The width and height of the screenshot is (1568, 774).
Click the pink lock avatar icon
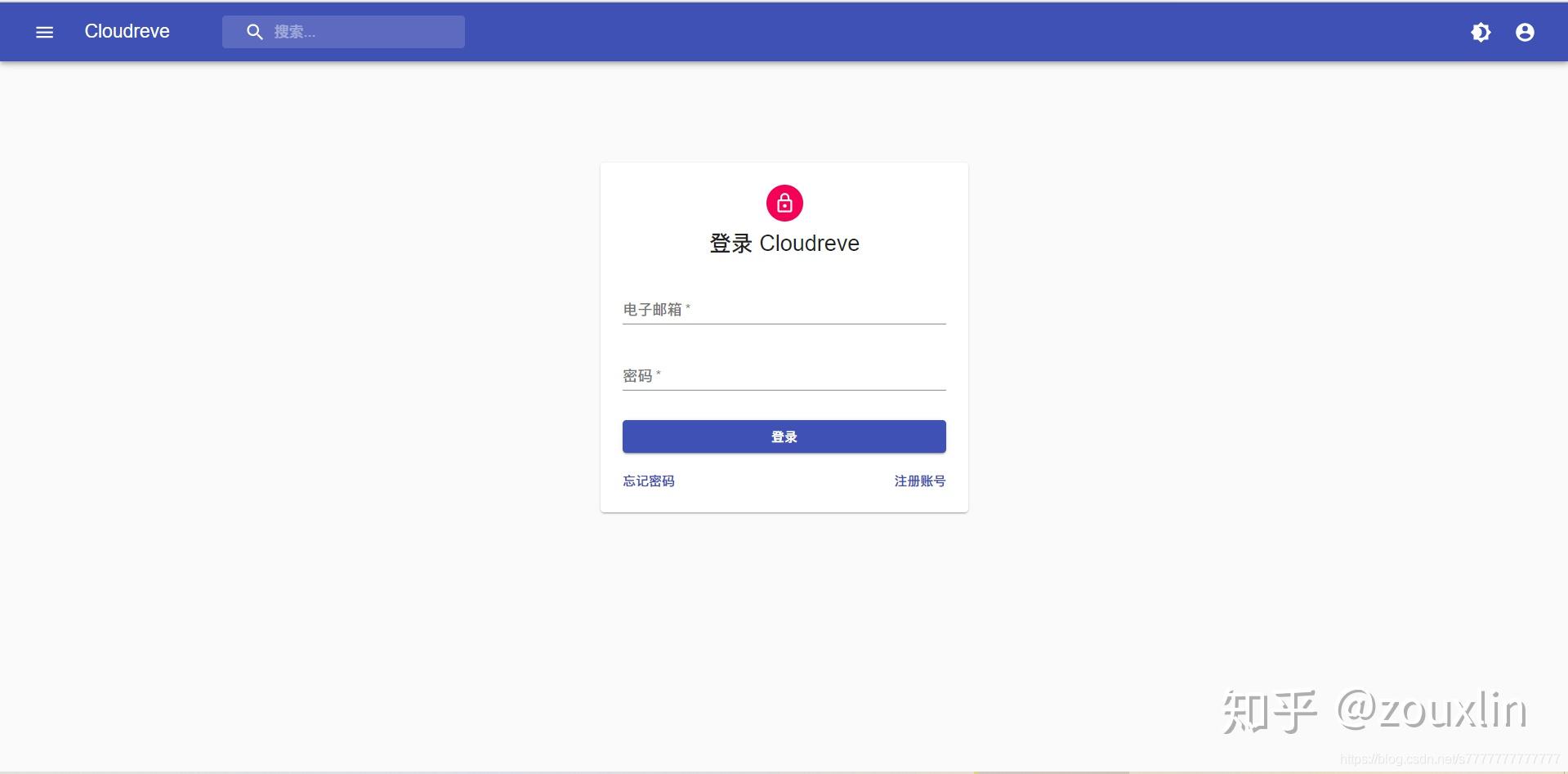click(784, 203)
